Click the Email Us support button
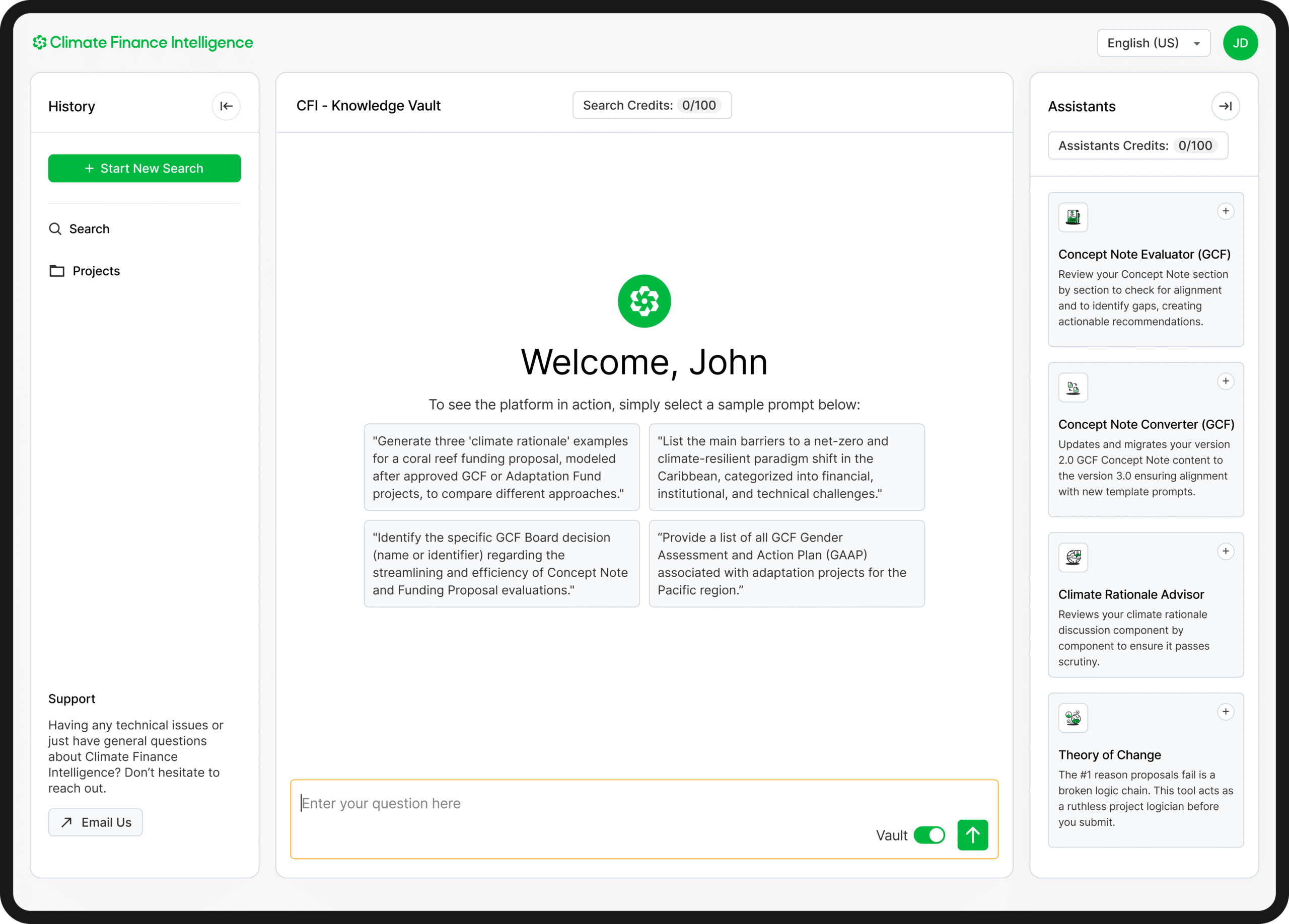The width and height of the screenshot is (1289, 924). pyautogui.click(x=96, y=822)
